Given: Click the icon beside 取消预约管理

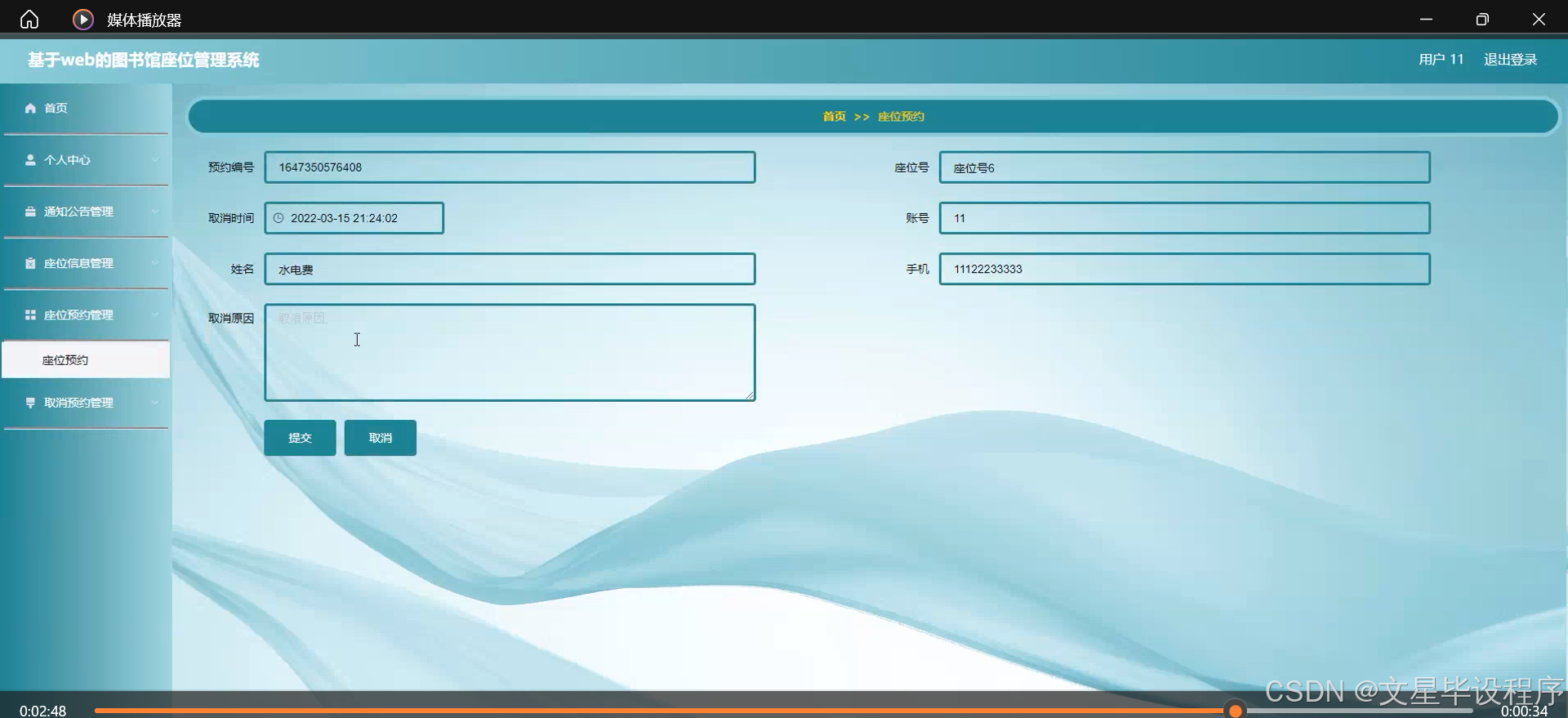Looking at the screenshot, I should pos(30,403).
